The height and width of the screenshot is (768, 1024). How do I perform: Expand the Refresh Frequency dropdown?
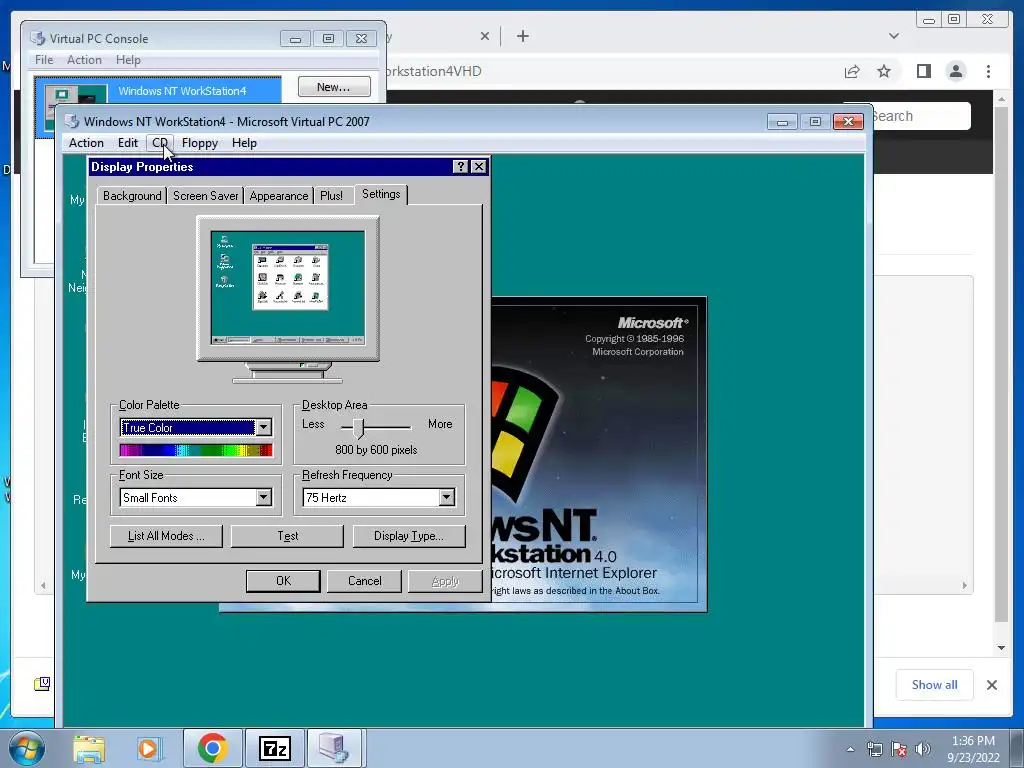[x=446, y=498]
